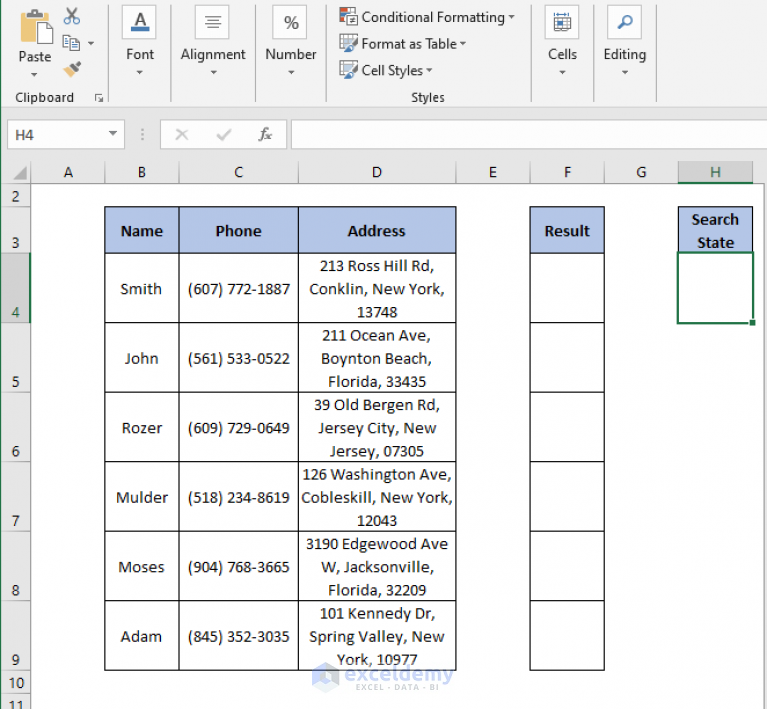Click the Number percent icon

290,23
